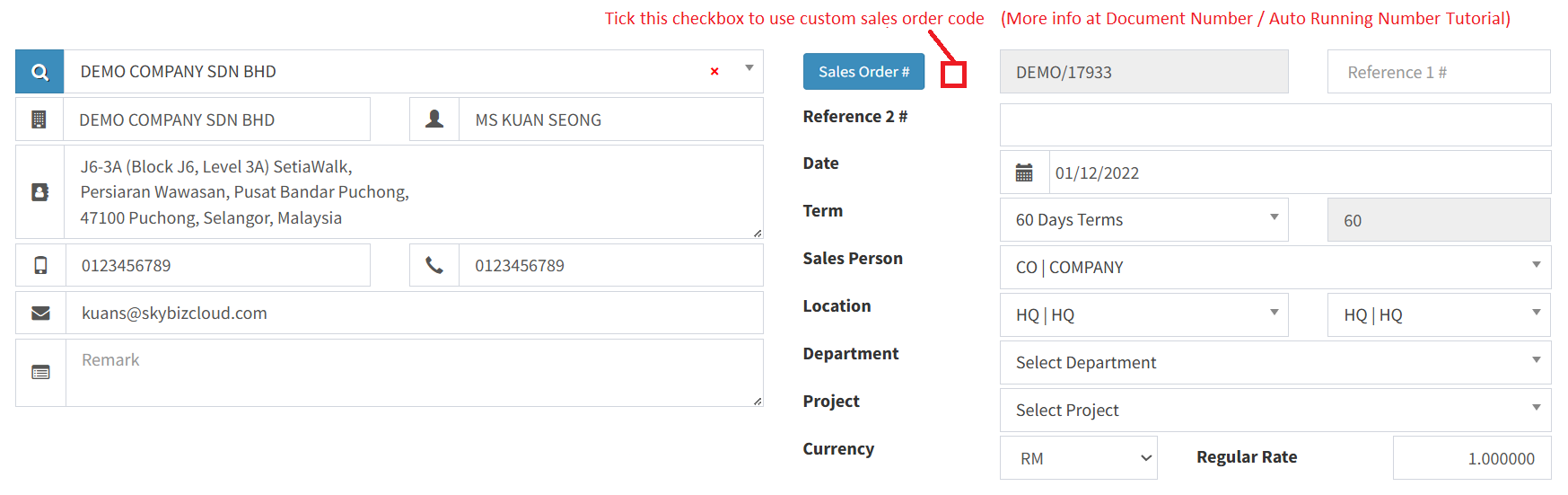
Task: Click the Regular Rate value field
Action: pyautogui.click(x=1471, y=458)
